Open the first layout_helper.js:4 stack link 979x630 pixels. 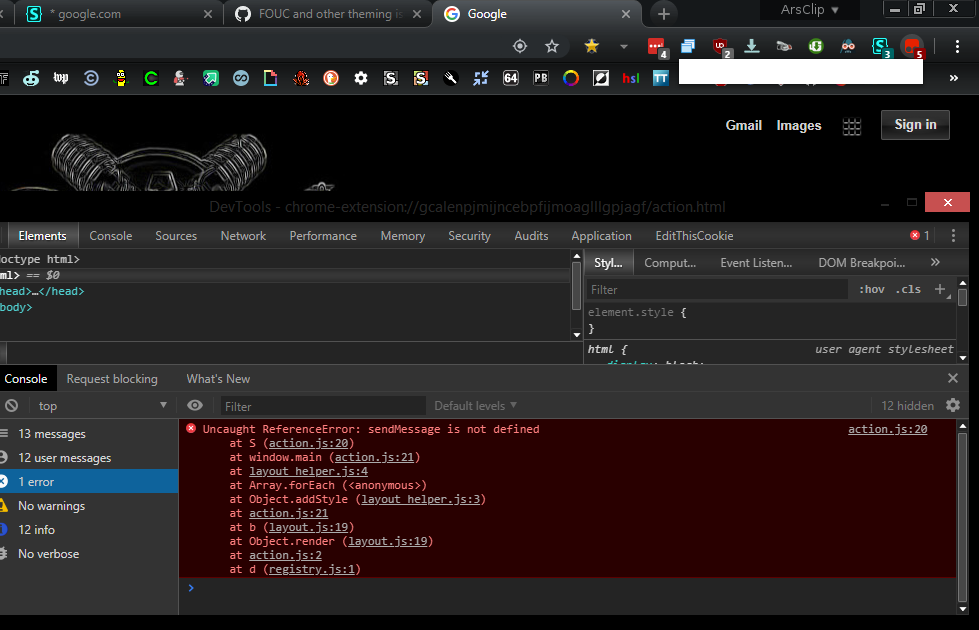(x=308, y=471)
